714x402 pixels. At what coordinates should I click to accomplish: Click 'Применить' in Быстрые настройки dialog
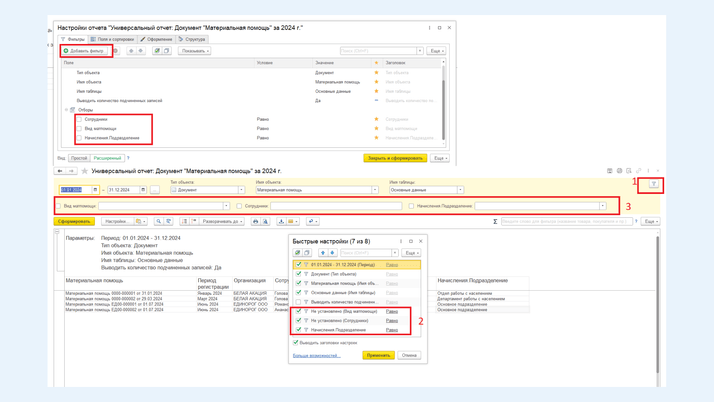pos(378,355)
